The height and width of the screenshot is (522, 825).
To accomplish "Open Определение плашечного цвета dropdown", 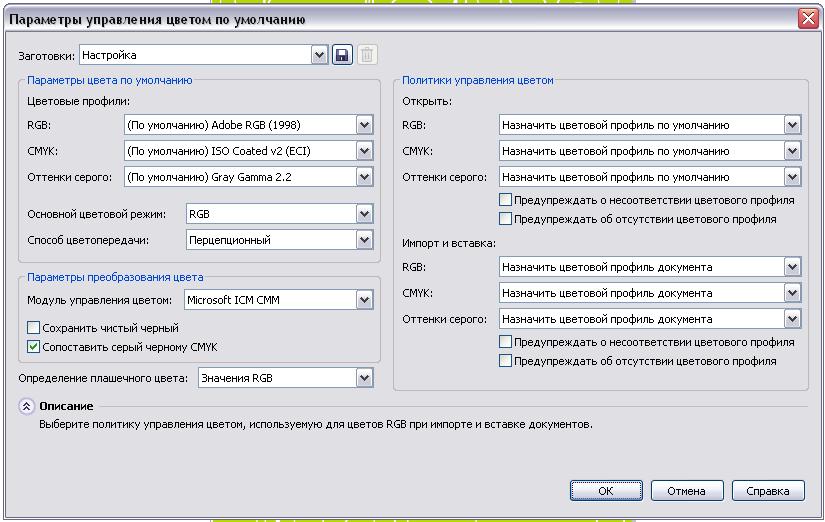I will pos(286,378).
